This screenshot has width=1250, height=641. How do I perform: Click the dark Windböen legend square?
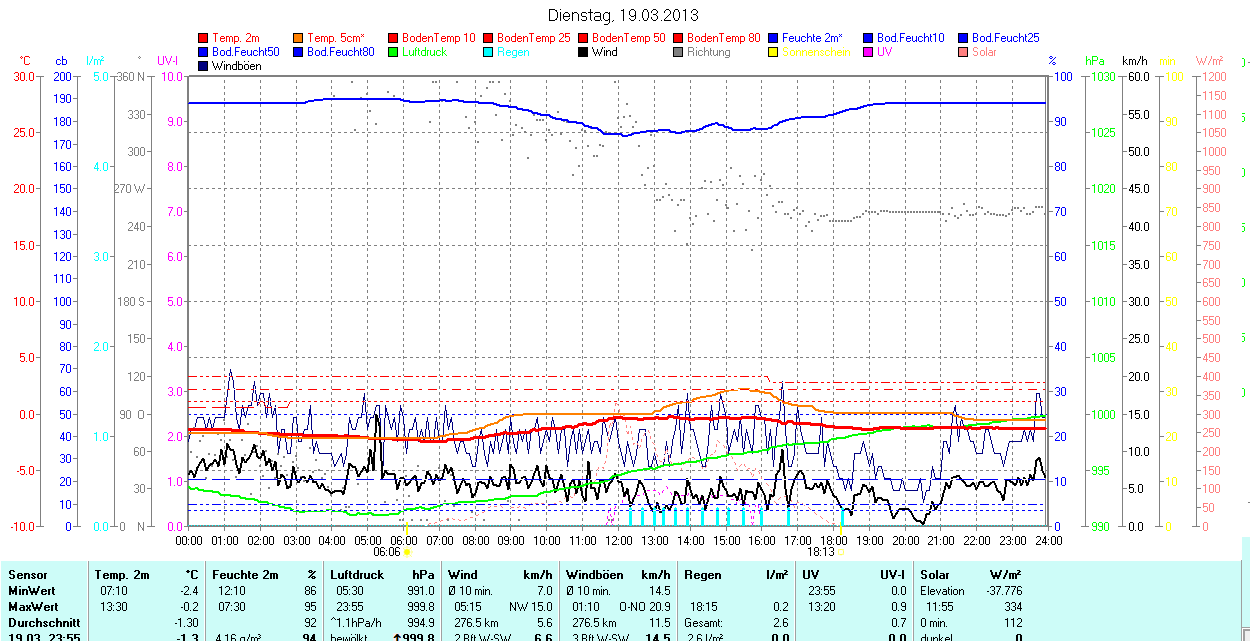[204, 66]
